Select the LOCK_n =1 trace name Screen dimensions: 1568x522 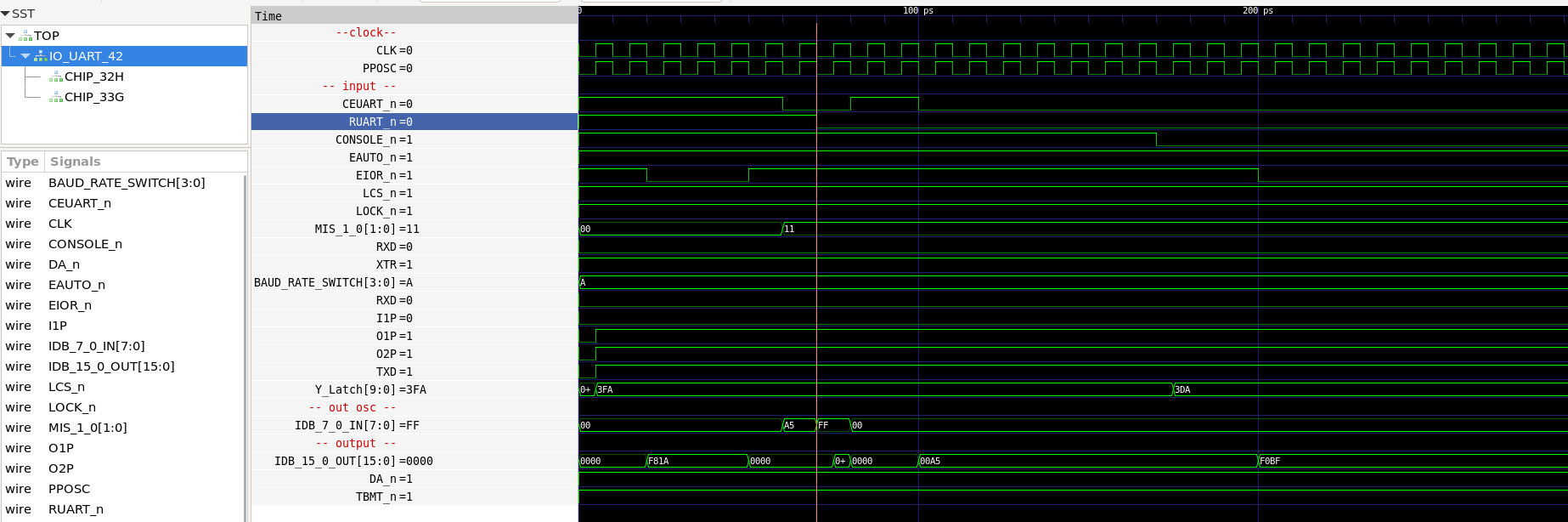384,211
